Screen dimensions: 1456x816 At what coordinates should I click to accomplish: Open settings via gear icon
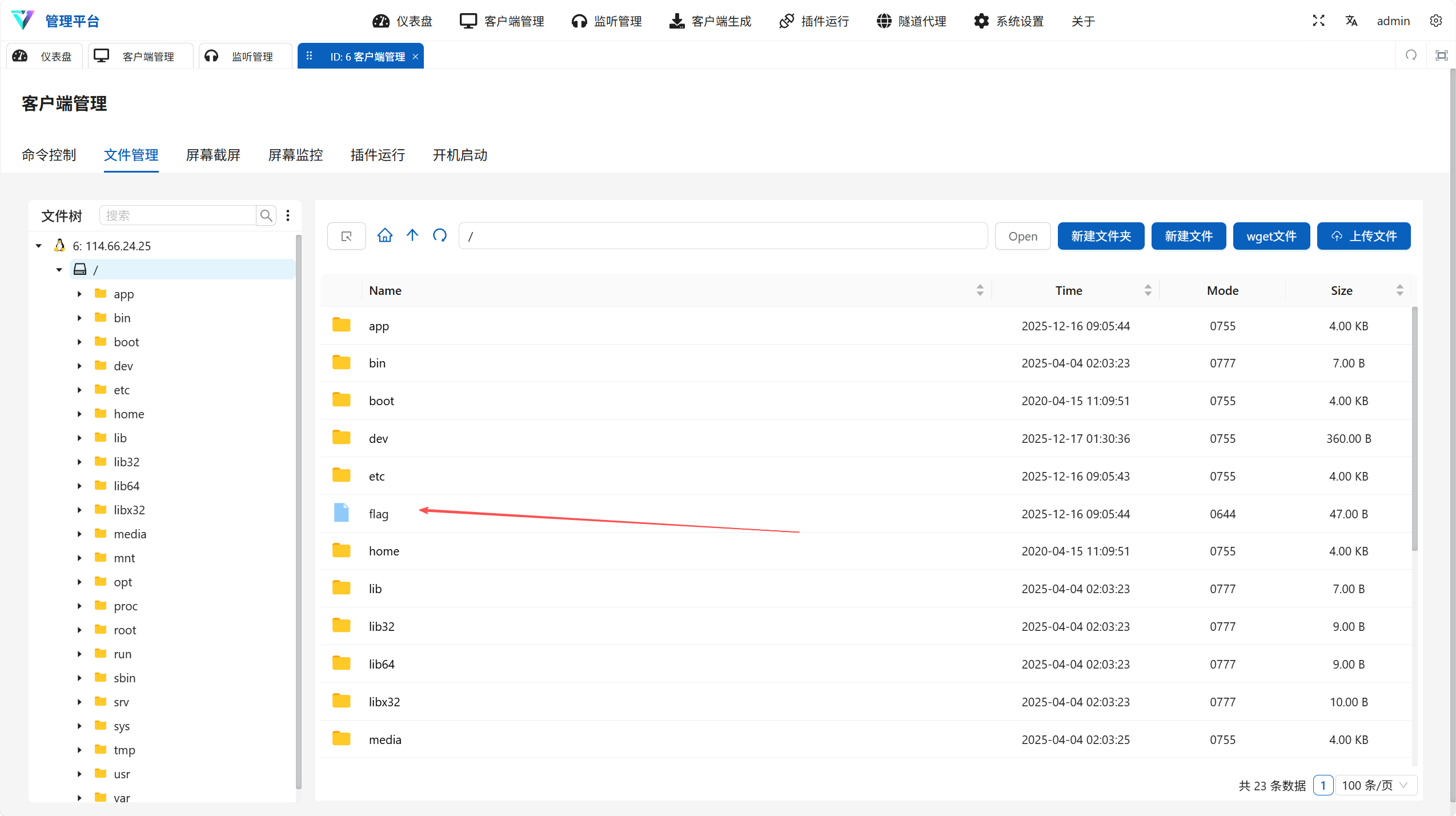(1436, 21)
